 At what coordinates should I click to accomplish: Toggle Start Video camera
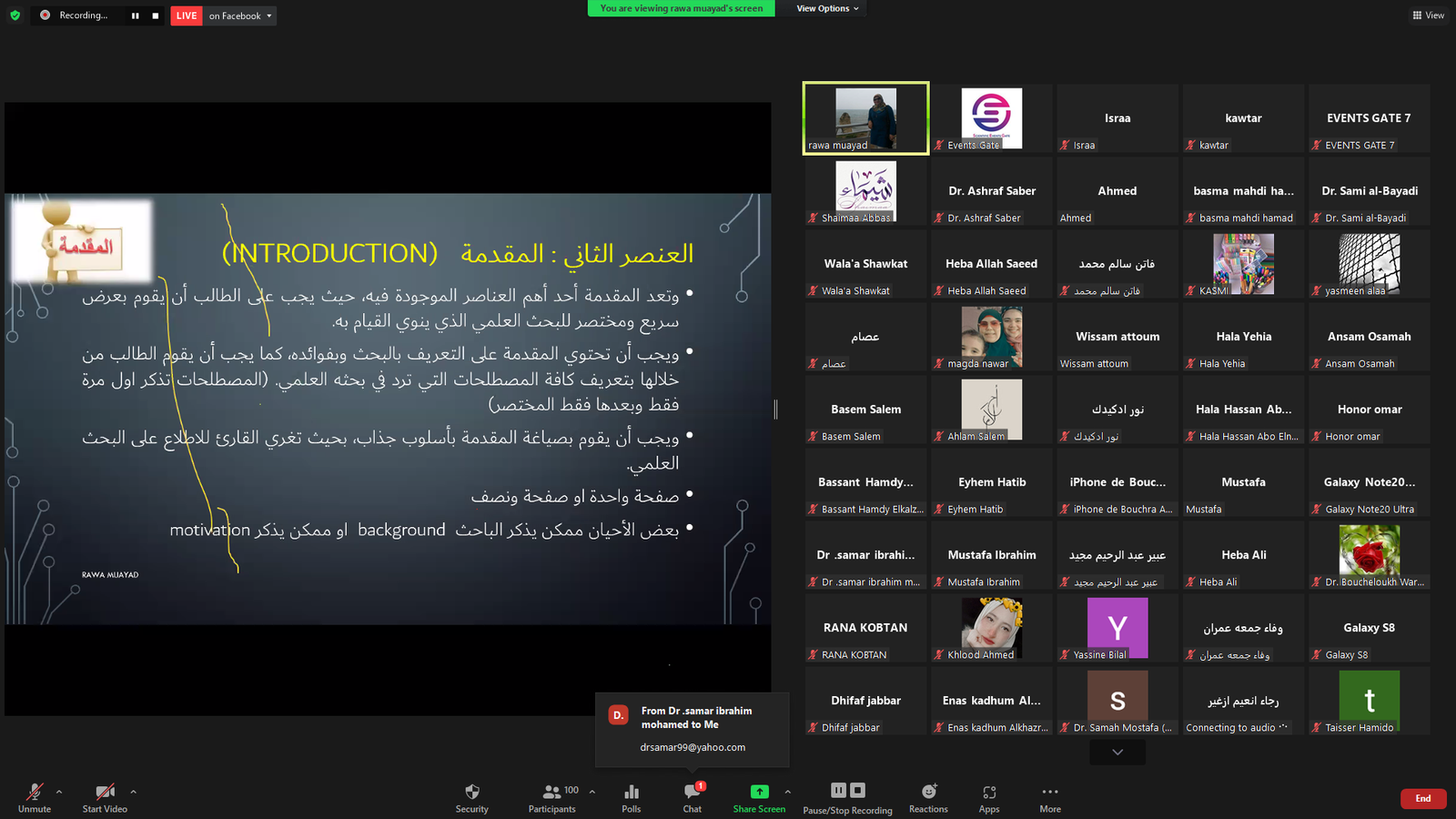coord(105,797)
